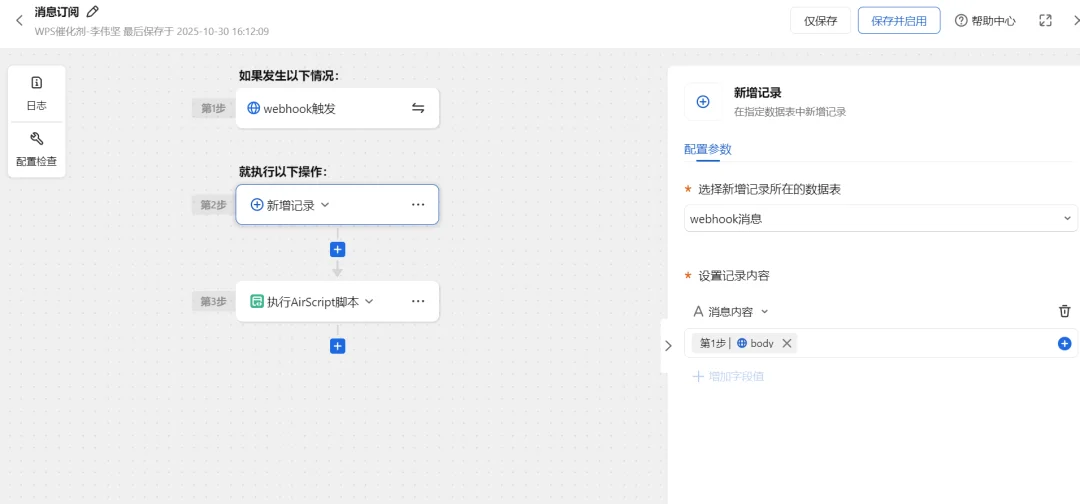This screenshot has width=1080, height=504.
Task: Click the 保存并启用 button
Action: (x=899, y=21)
